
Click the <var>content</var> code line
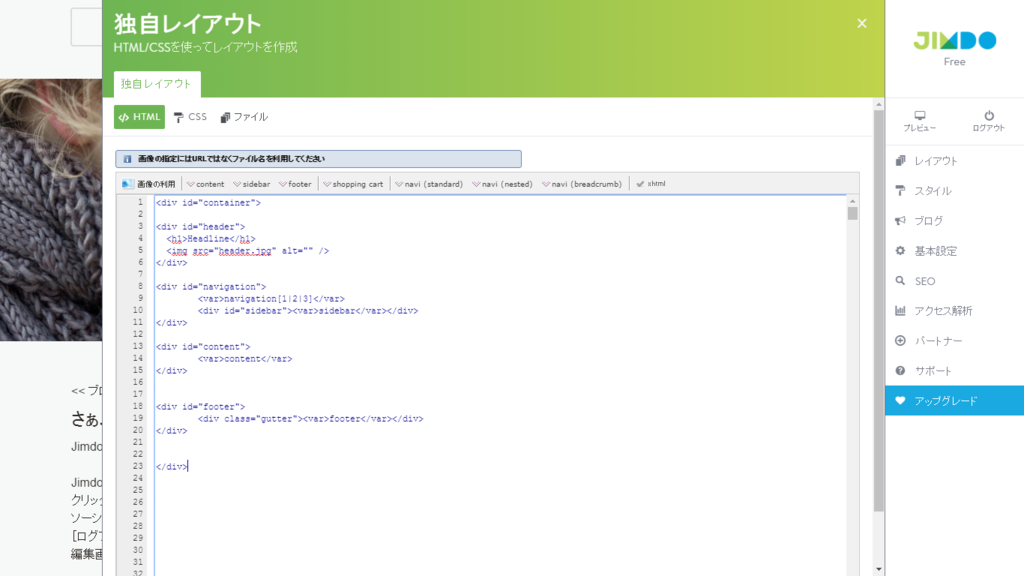(x=245, y=359)
